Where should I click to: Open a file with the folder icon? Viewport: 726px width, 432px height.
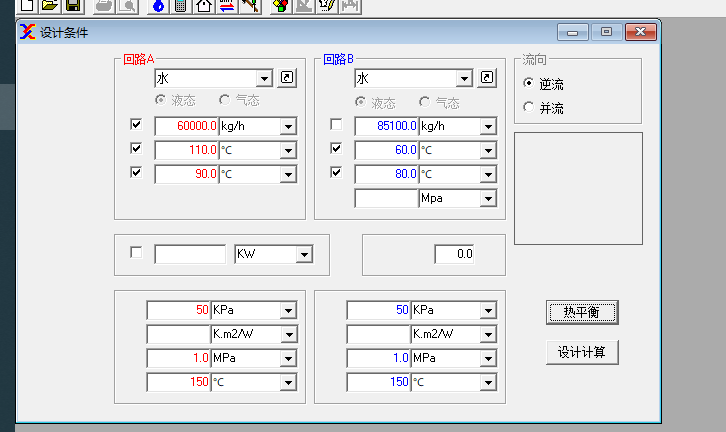[x=50, y=6]
